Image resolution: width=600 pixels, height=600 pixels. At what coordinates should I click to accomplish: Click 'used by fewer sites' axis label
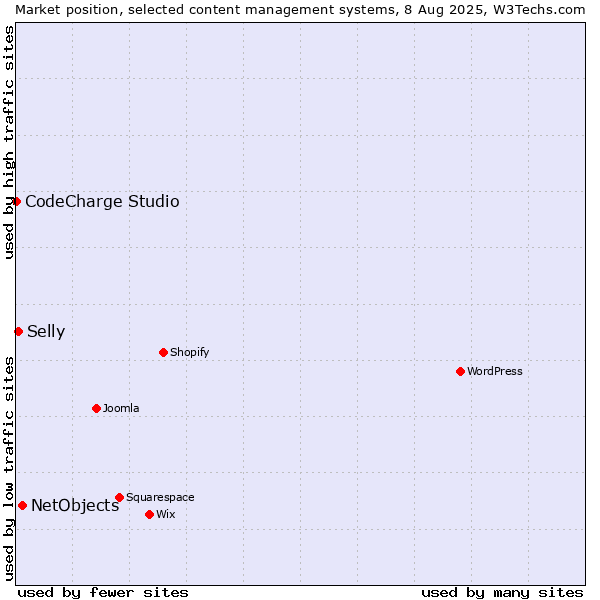point(103,593)
